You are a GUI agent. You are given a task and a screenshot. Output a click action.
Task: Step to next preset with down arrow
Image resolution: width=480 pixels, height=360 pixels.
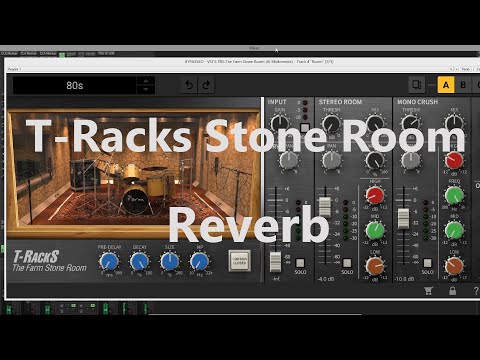click(146, 90)
